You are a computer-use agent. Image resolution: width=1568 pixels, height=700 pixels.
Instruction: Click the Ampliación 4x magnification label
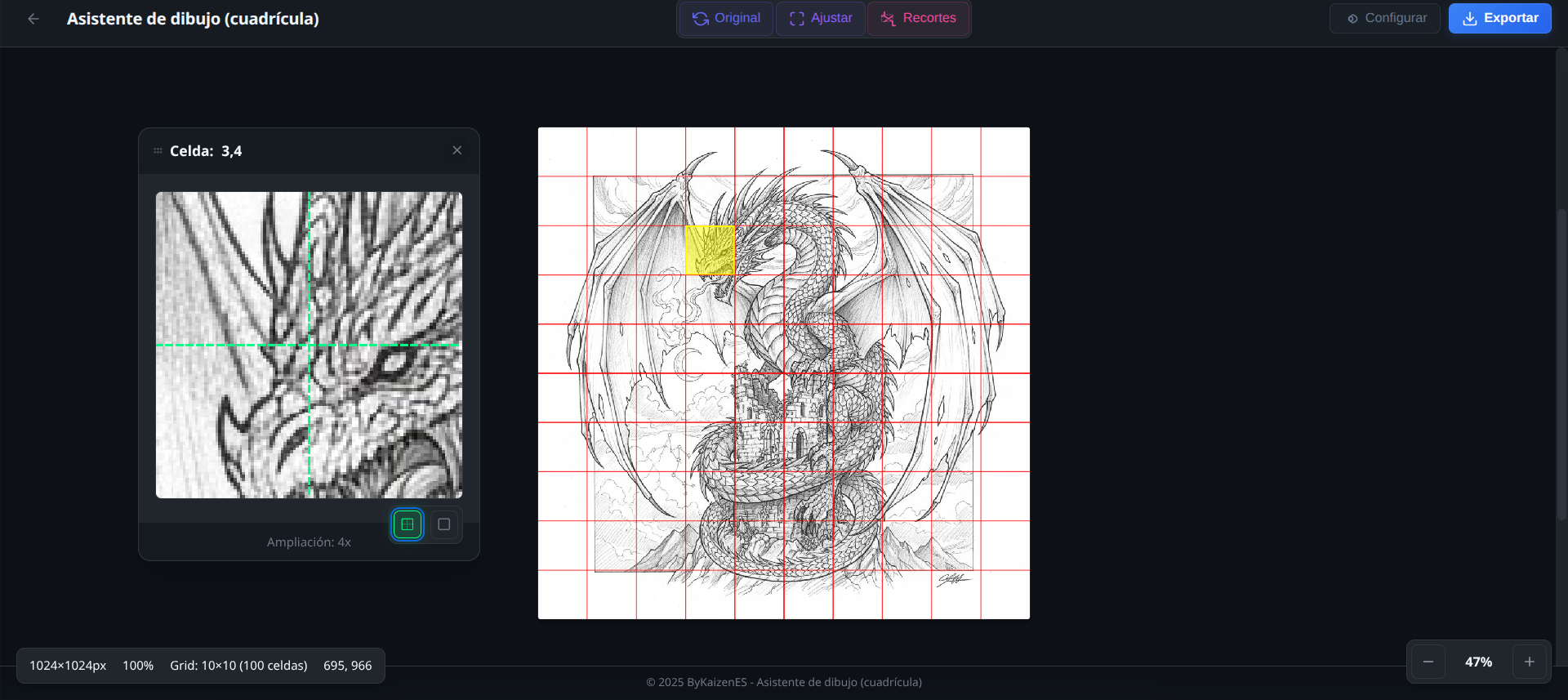[x=309, y=542]
